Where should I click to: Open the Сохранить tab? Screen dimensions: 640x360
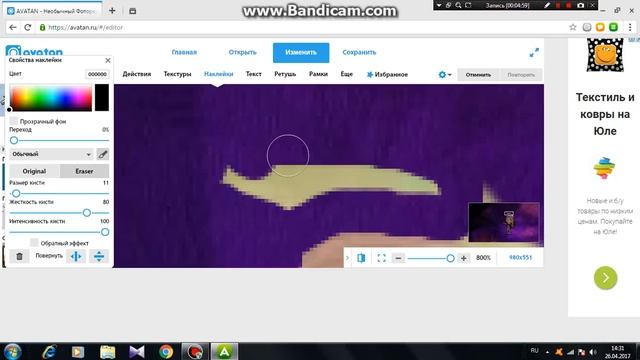(359, 52)
